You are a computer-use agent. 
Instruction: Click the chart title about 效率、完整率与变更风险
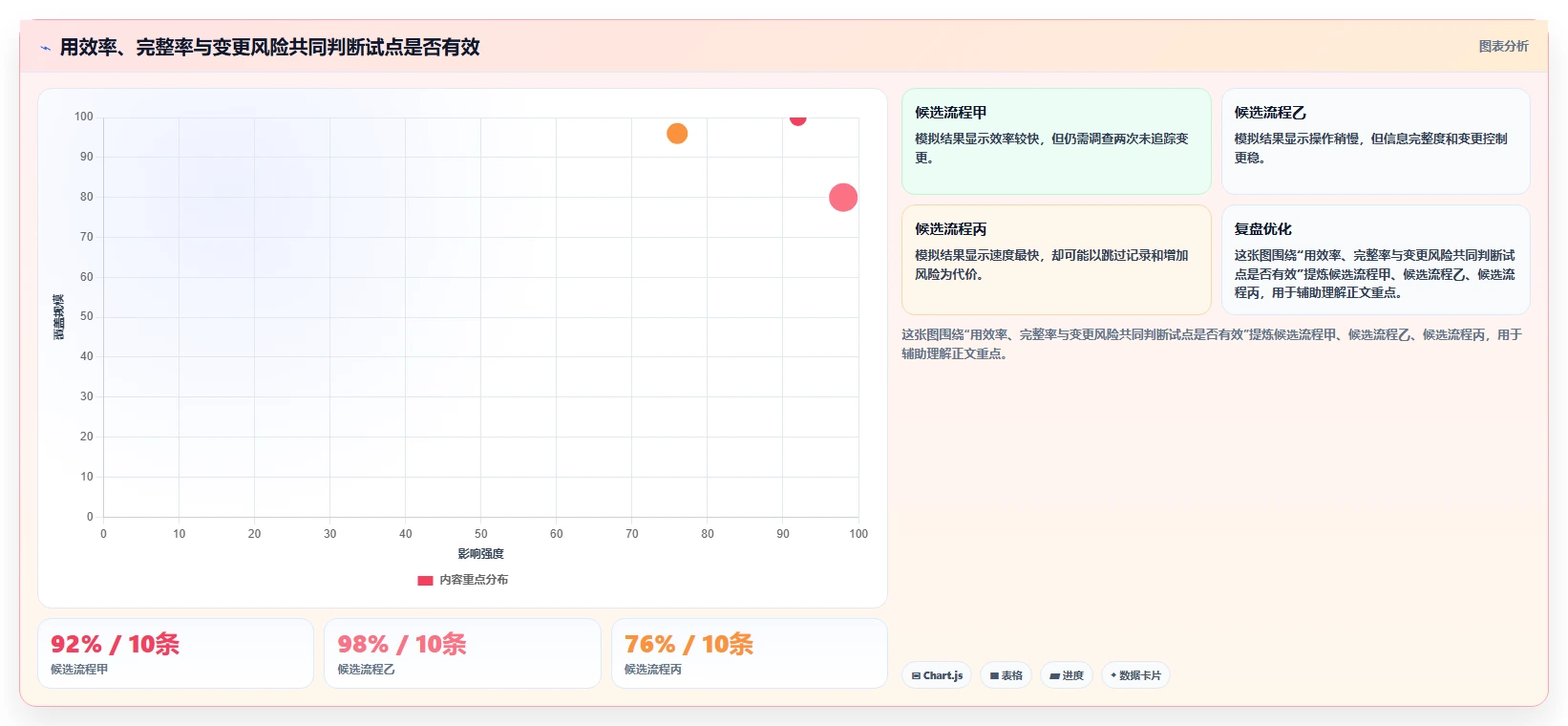pos(269,47)
